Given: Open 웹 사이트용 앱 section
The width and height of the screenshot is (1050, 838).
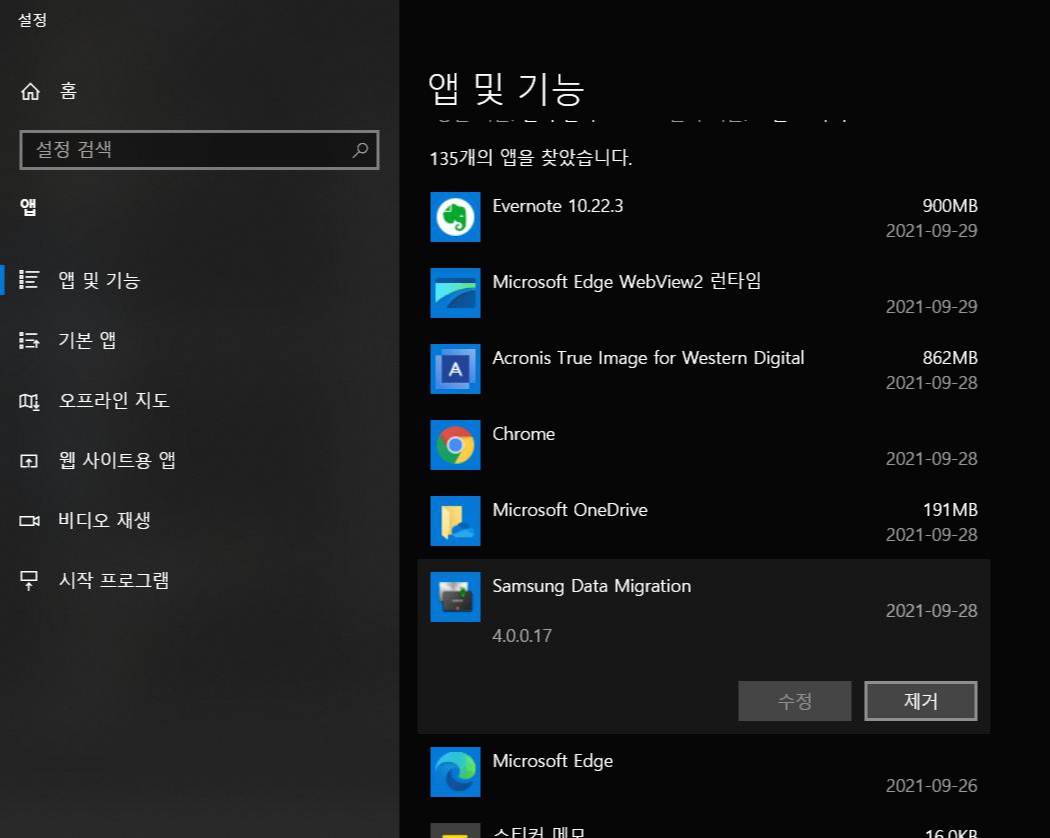Looking at the screenshot, I should (200, 460).
